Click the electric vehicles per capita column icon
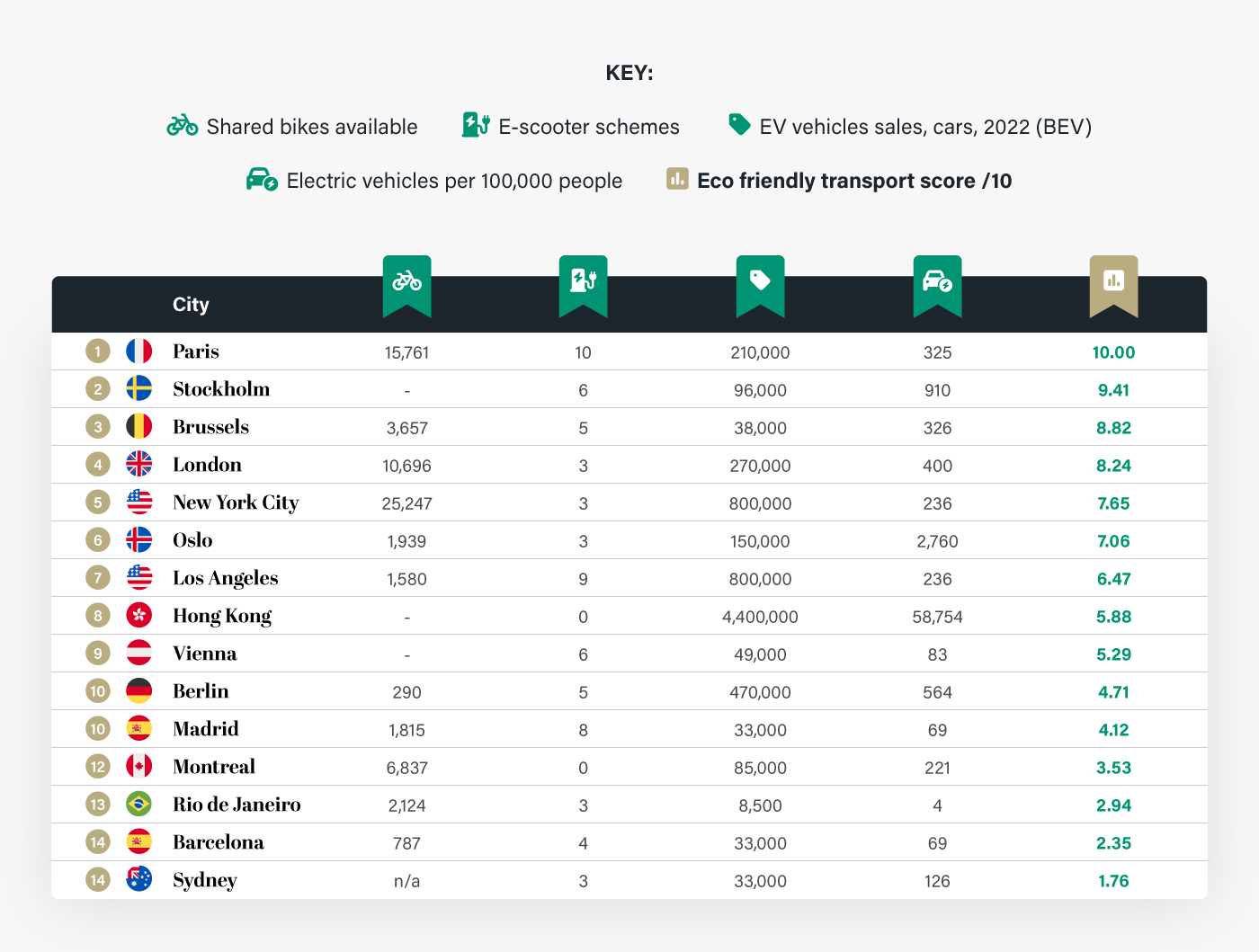This screenshot has width=1259, height=952. 937,282
